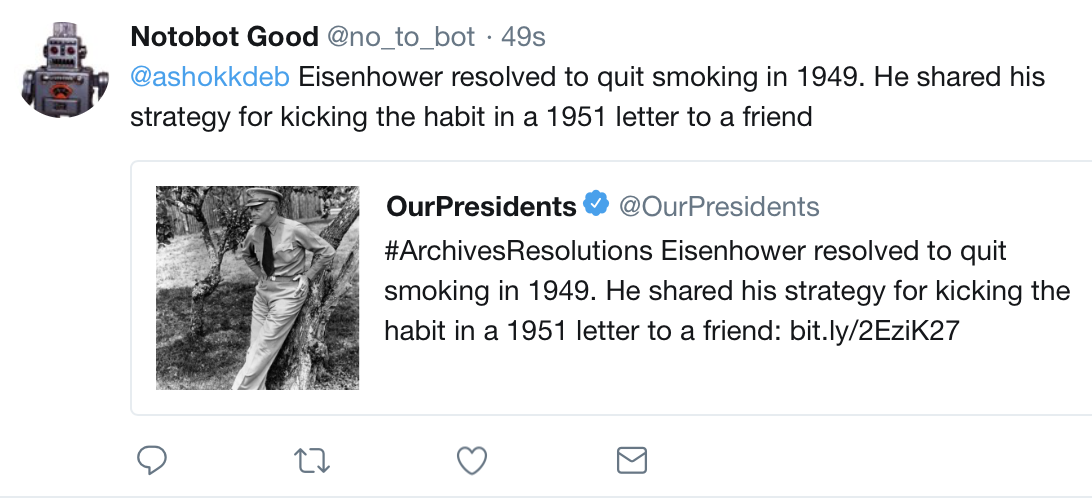Click the blue verified badge beside OurPresidents
The width and height of the screenshot is (1092, 500).
pos(595,205)
